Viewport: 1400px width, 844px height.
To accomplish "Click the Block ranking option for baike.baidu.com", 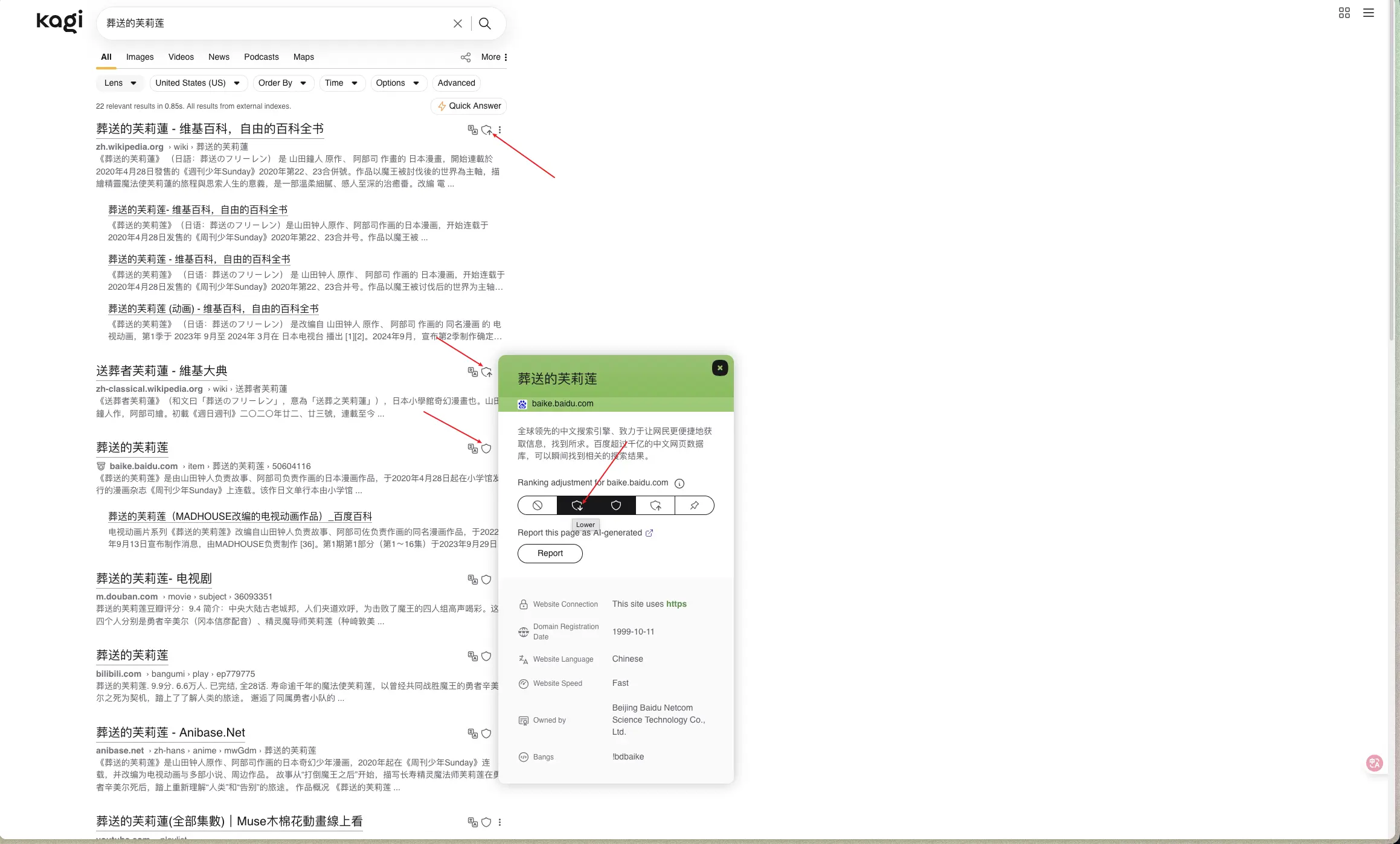I will (x=537, y=505).
